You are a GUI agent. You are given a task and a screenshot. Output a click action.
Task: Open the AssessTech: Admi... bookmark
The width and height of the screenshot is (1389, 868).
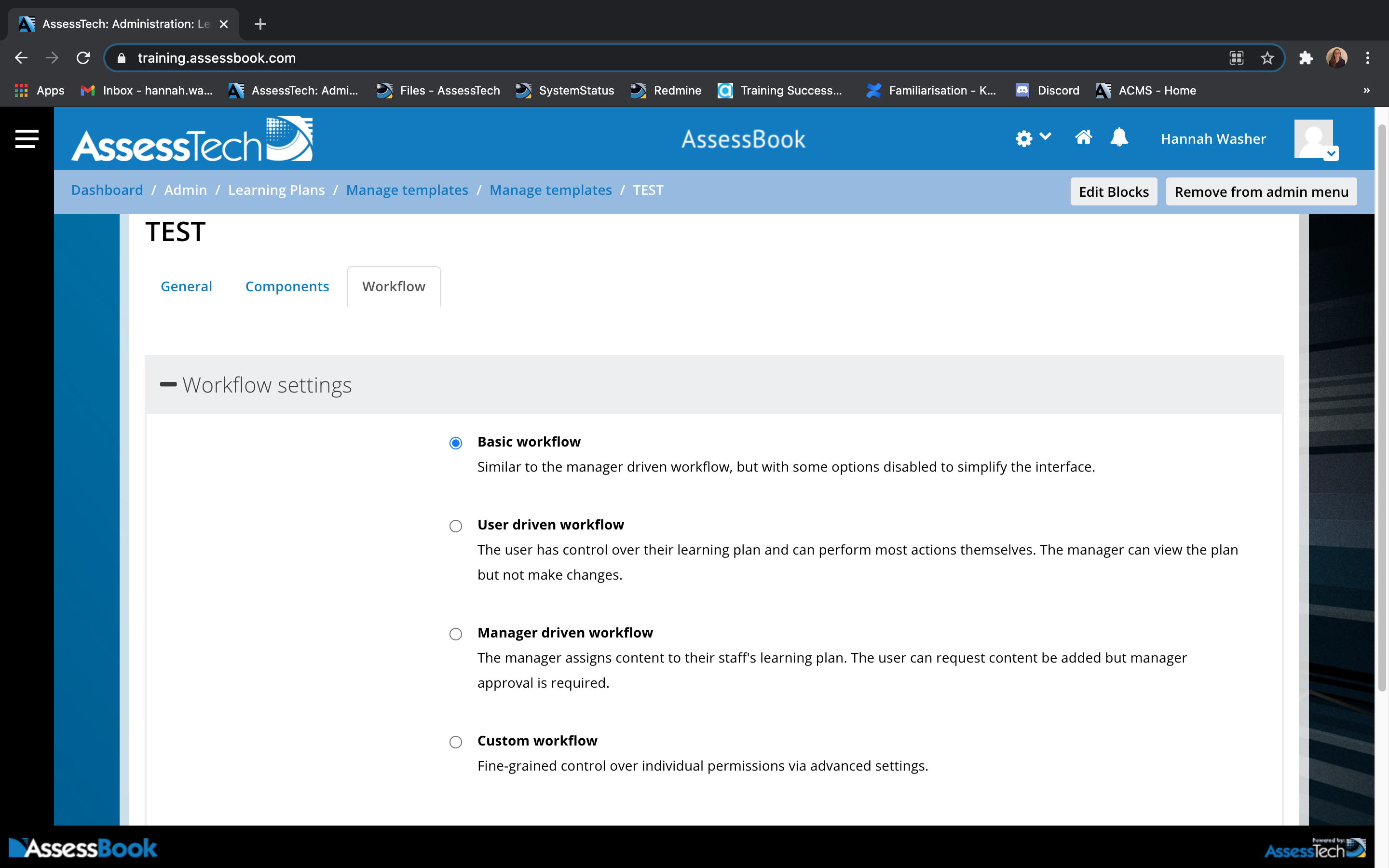click(293, 90)
